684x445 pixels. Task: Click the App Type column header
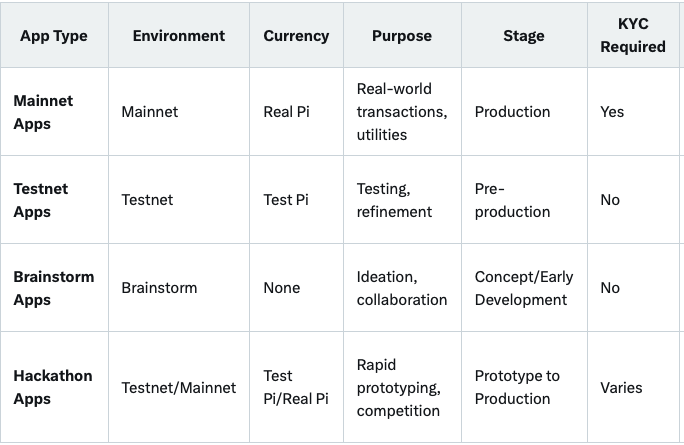coord(54,36)
